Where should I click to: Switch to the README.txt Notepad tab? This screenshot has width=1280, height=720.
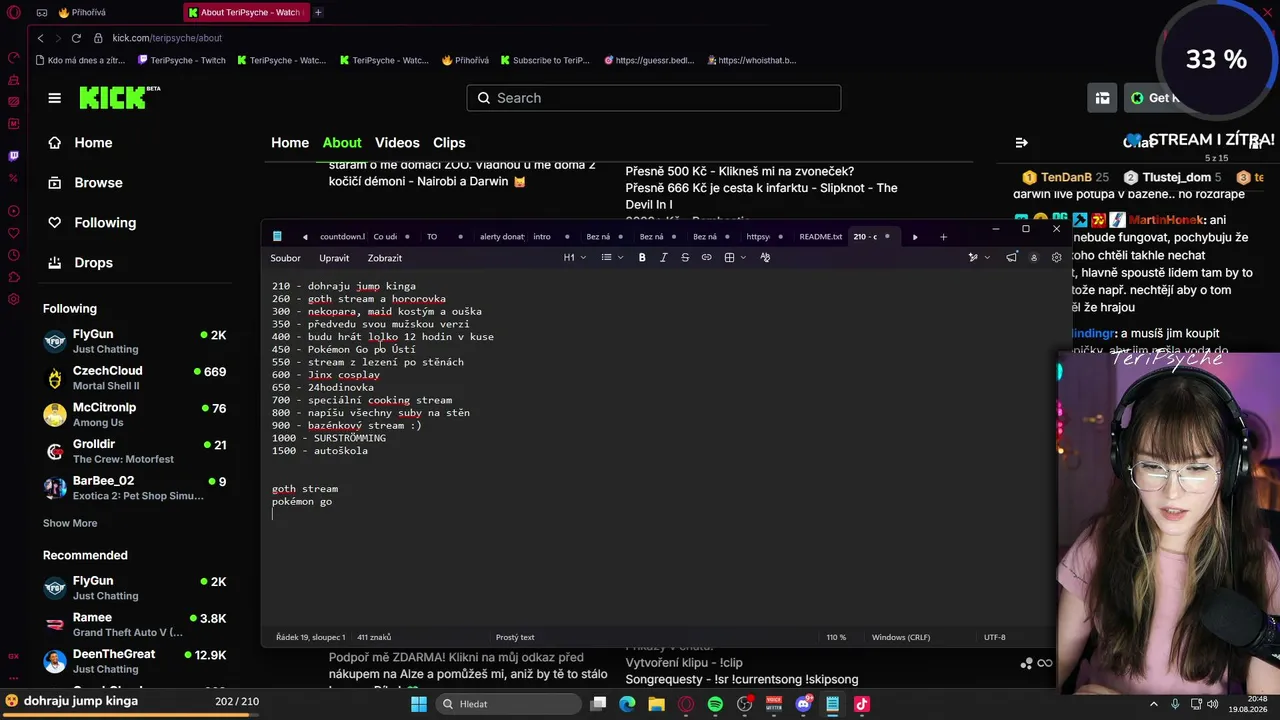[x=821, y=237]
